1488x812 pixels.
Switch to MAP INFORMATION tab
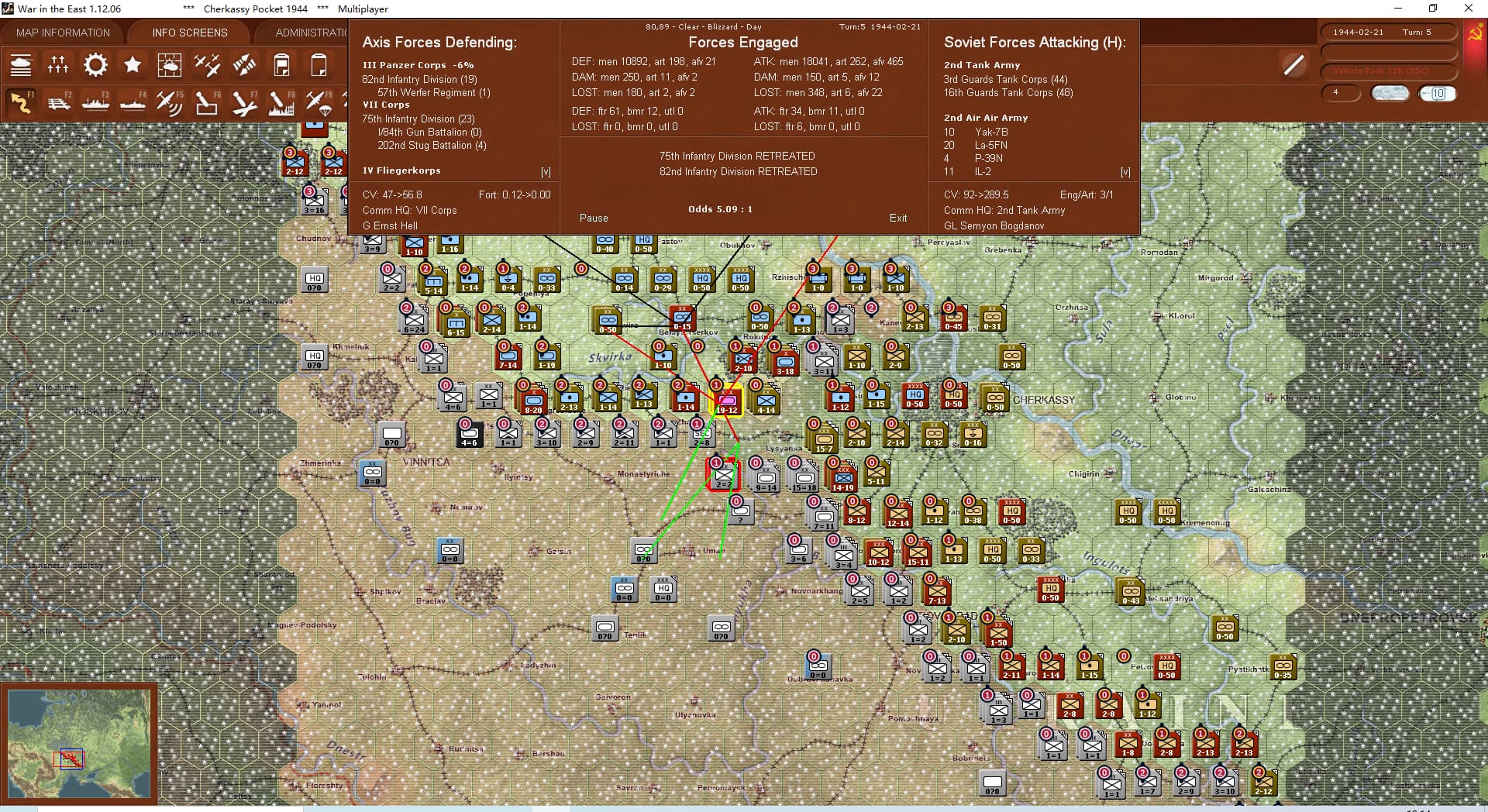click(63, 33)
